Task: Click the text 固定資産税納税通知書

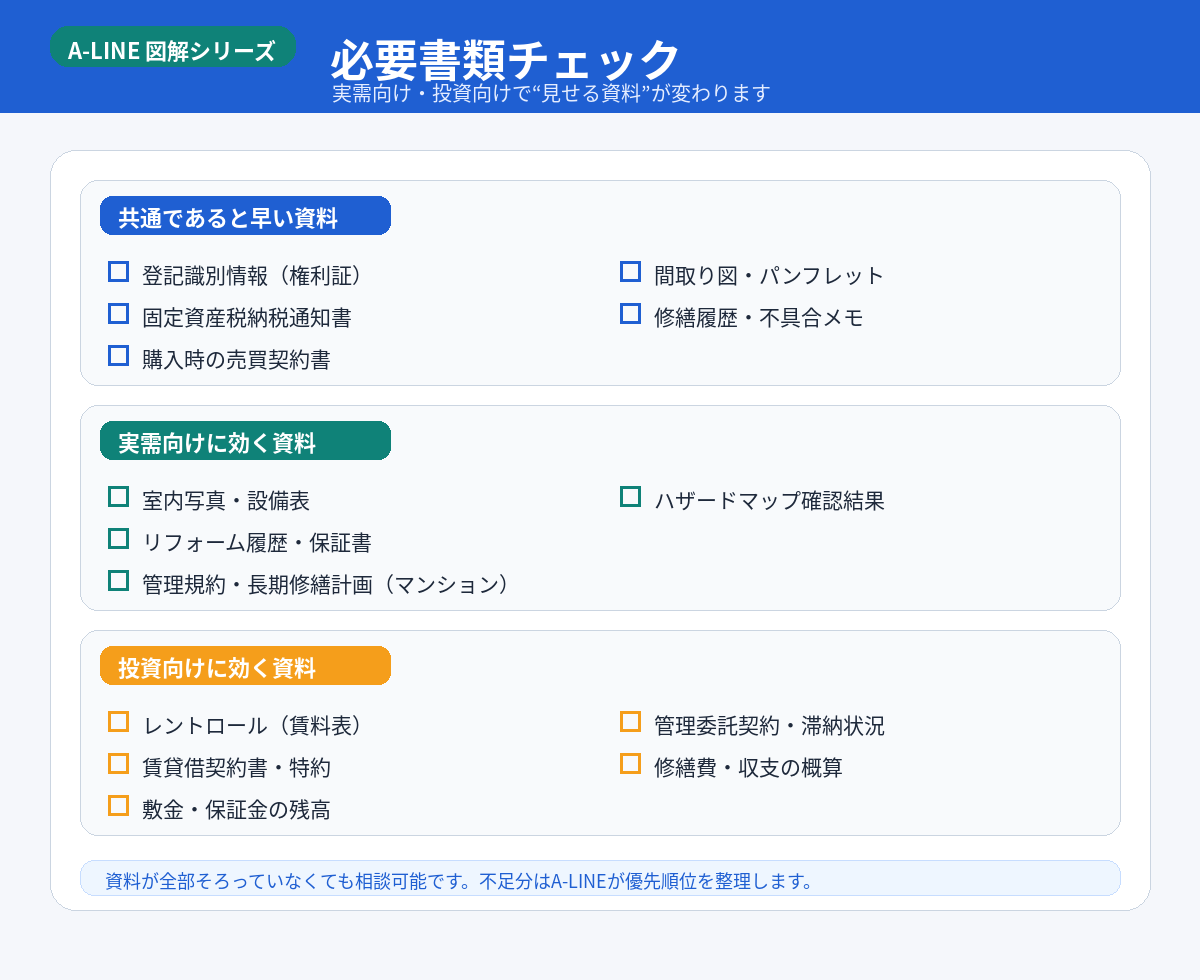Action: [x=247, y=318]
